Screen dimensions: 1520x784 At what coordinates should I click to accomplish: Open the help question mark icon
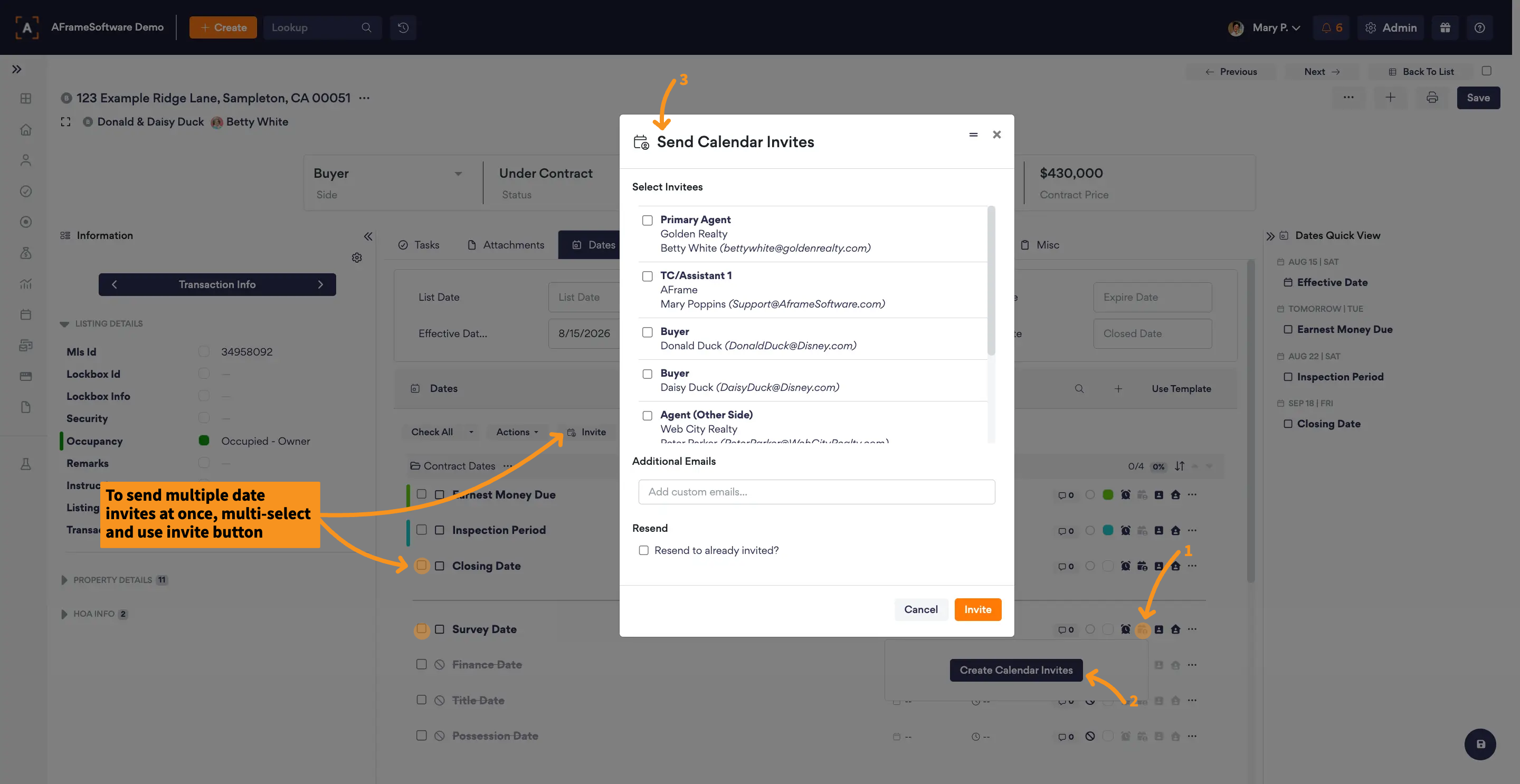[x=1479, y=28]
